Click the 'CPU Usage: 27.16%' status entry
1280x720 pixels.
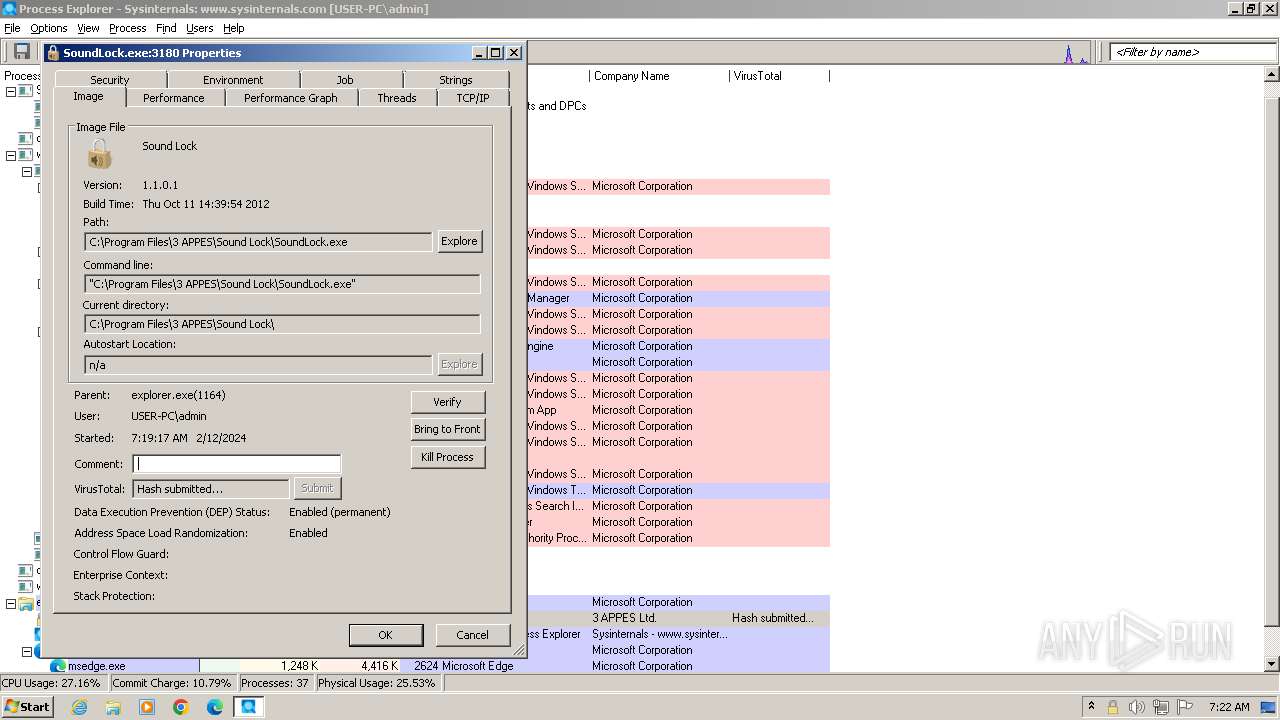pyautogui.click(x=51, y=683)
